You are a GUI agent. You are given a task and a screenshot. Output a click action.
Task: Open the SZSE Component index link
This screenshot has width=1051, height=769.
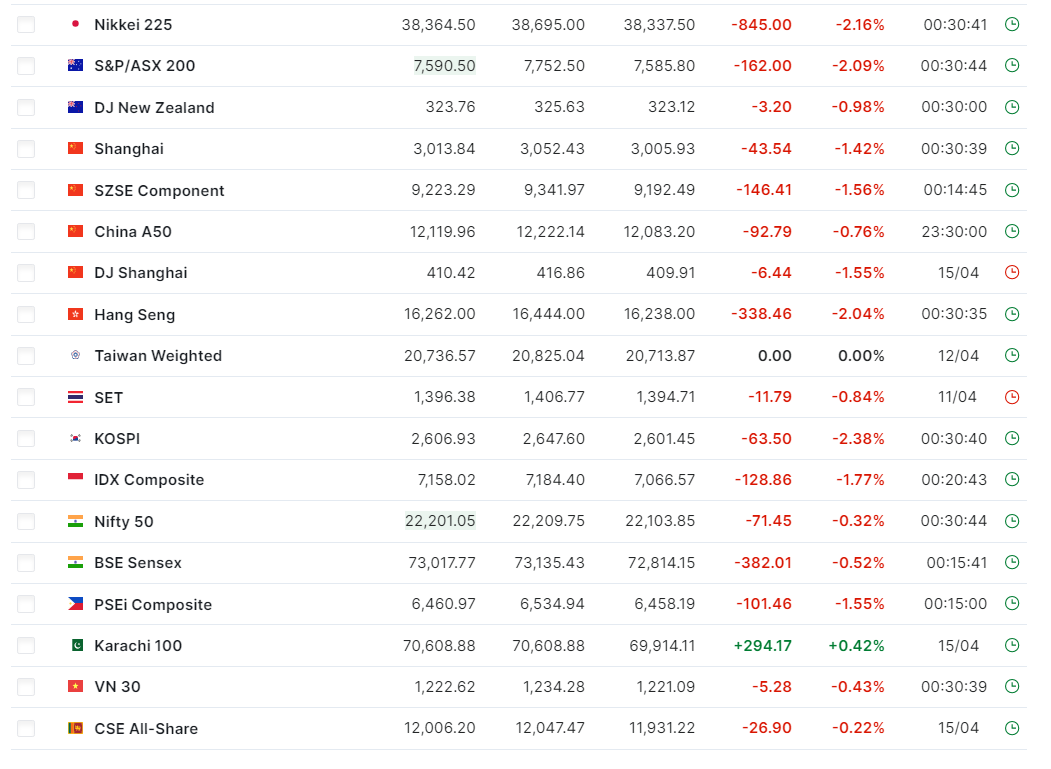pyautogui.click(x=159, y=191)
